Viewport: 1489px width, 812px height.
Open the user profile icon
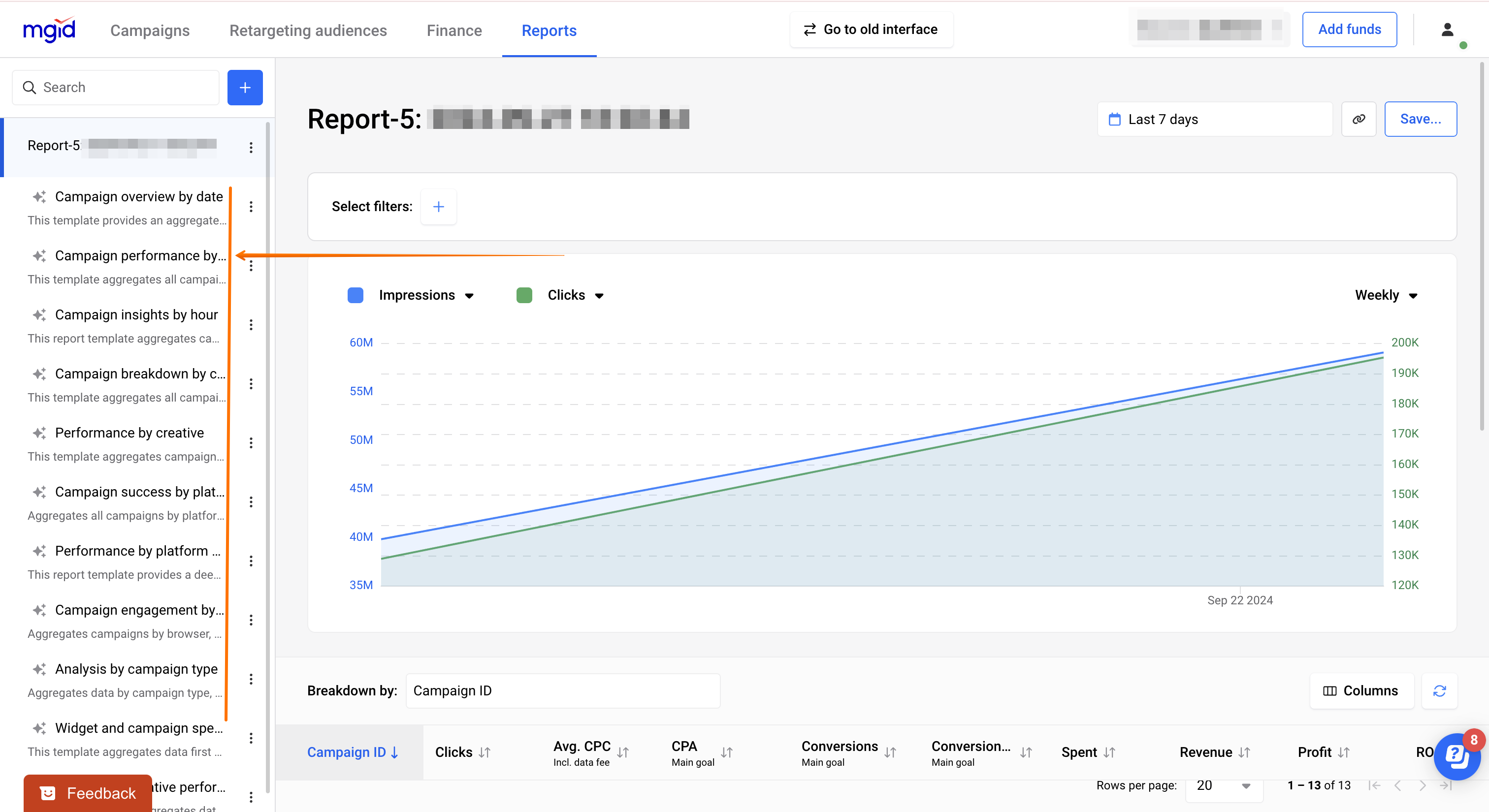coord(1447,30)
